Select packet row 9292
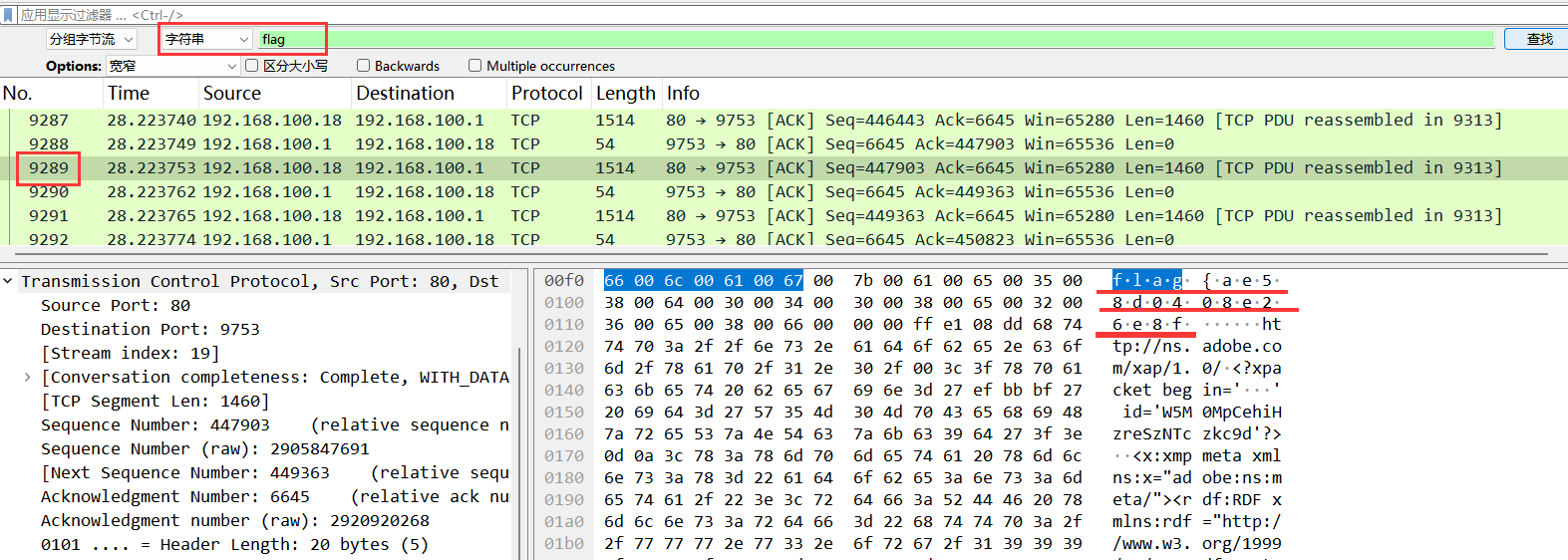This screenshot has width=1568, height=560. 784,238
